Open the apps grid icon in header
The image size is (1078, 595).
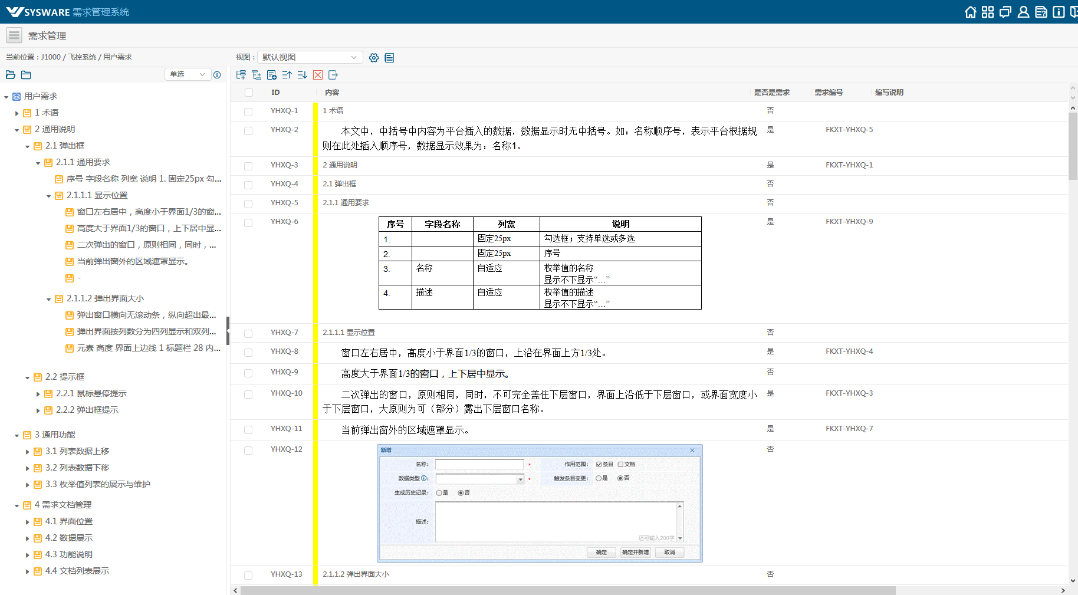click(x=987, y=12)
